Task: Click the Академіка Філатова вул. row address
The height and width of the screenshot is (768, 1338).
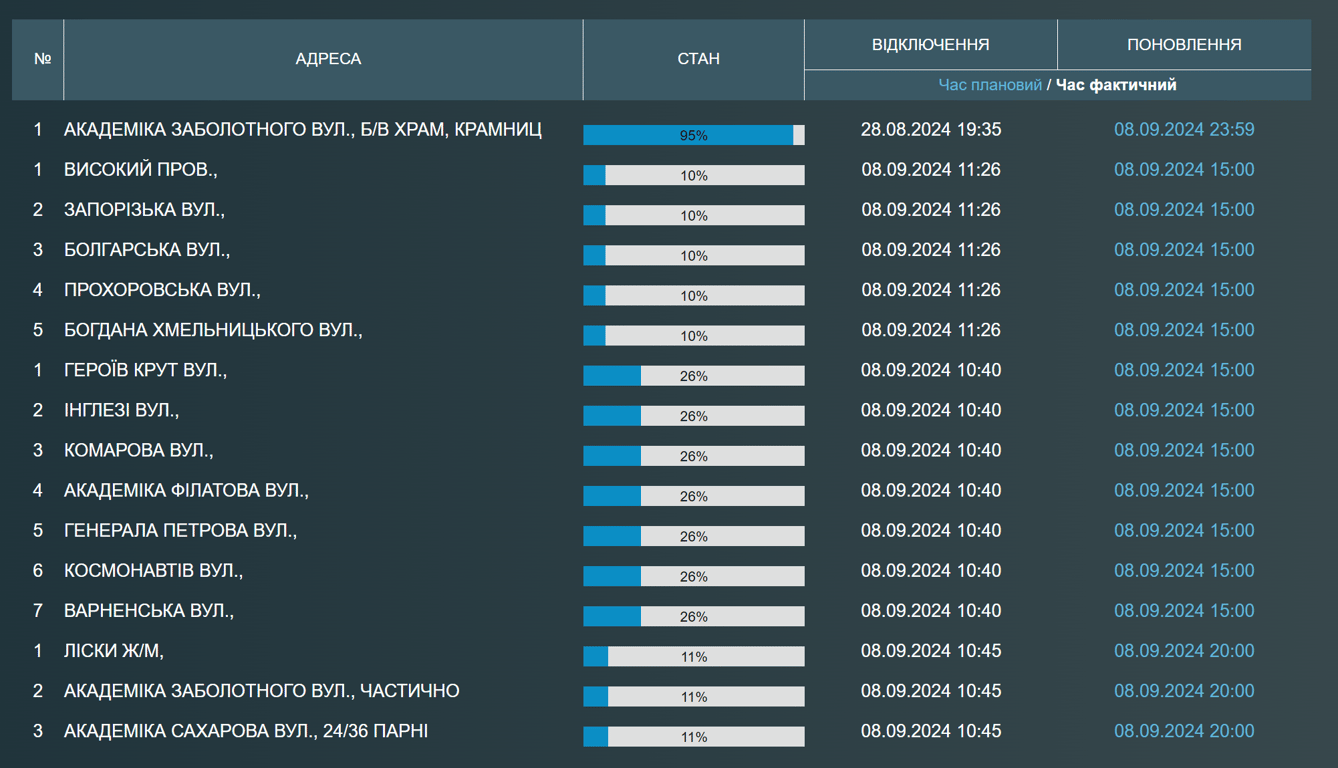Action: (x=186, y=490)
